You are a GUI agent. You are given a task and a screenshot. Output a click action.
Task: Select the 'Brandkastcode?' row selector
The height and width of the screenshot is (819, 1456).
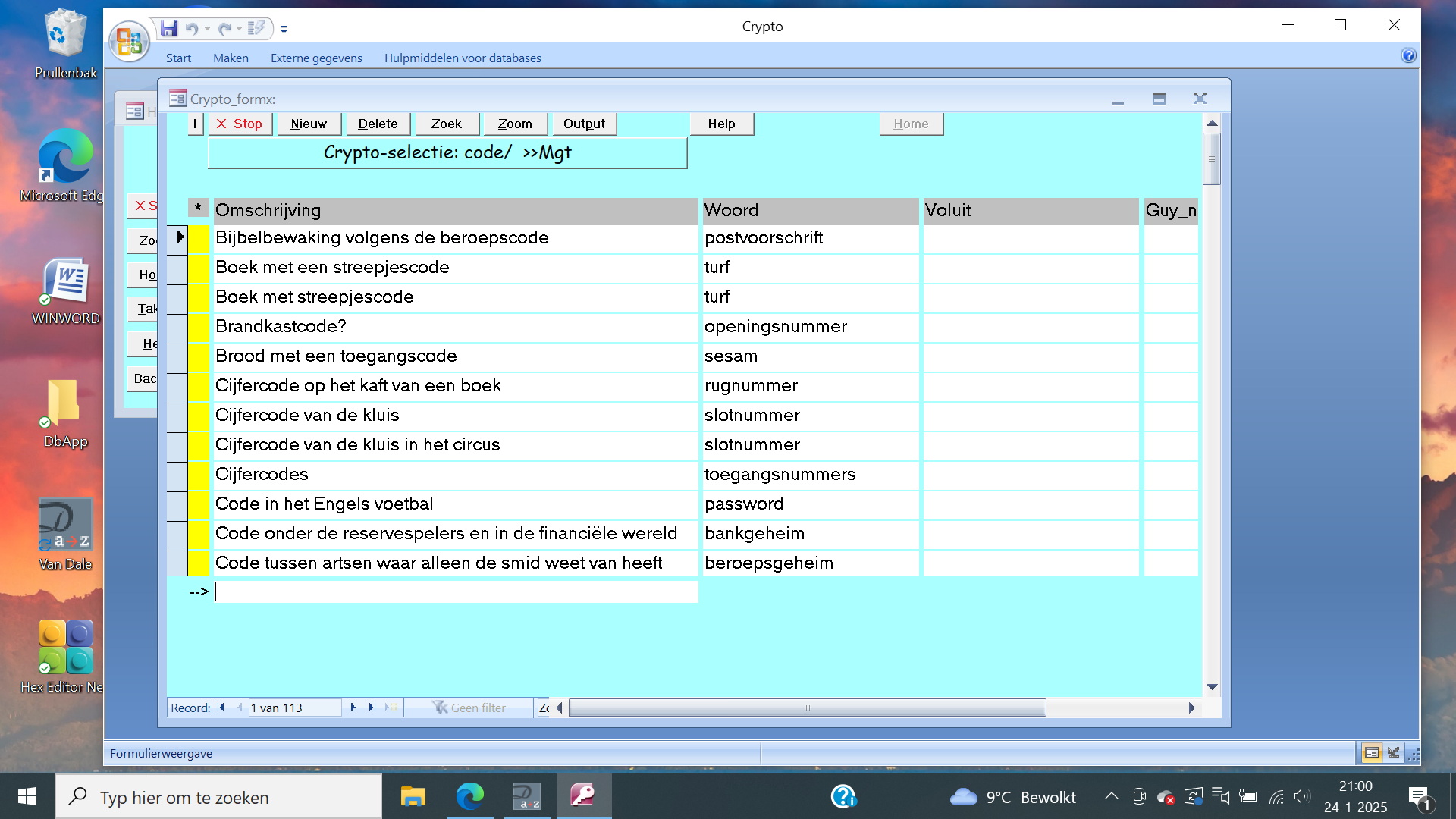[x=177, y=327]
